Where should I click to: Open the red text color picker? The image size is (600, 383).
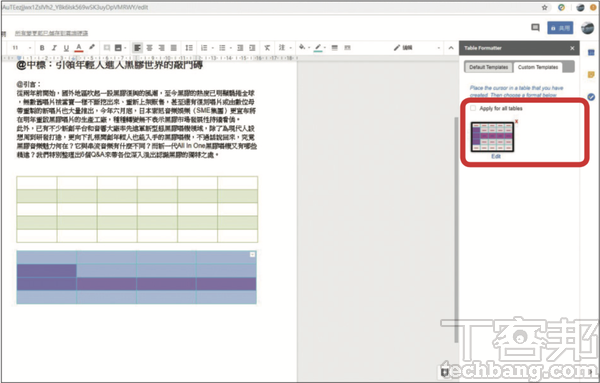click(79, 48)
